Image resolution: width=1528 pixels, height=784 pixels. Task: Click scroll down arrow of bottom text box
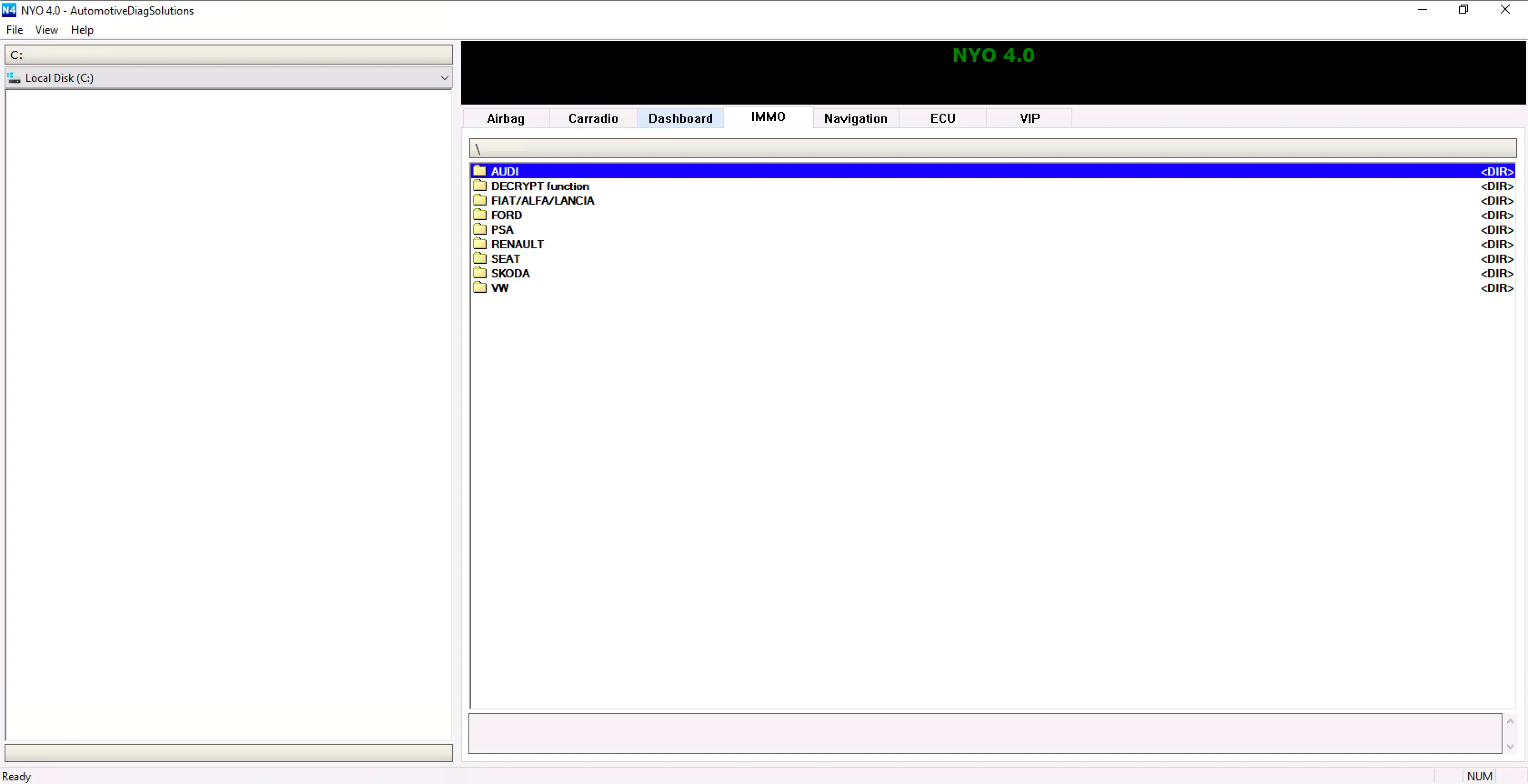pyautogui.click(x=1510, y=746)
